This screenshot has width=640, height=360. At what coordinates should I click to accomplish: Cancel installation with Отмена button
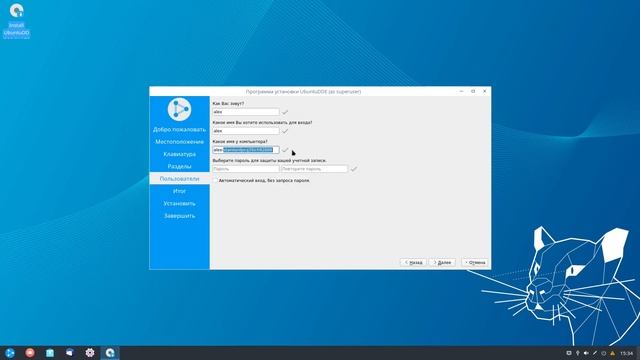(475, 262)
